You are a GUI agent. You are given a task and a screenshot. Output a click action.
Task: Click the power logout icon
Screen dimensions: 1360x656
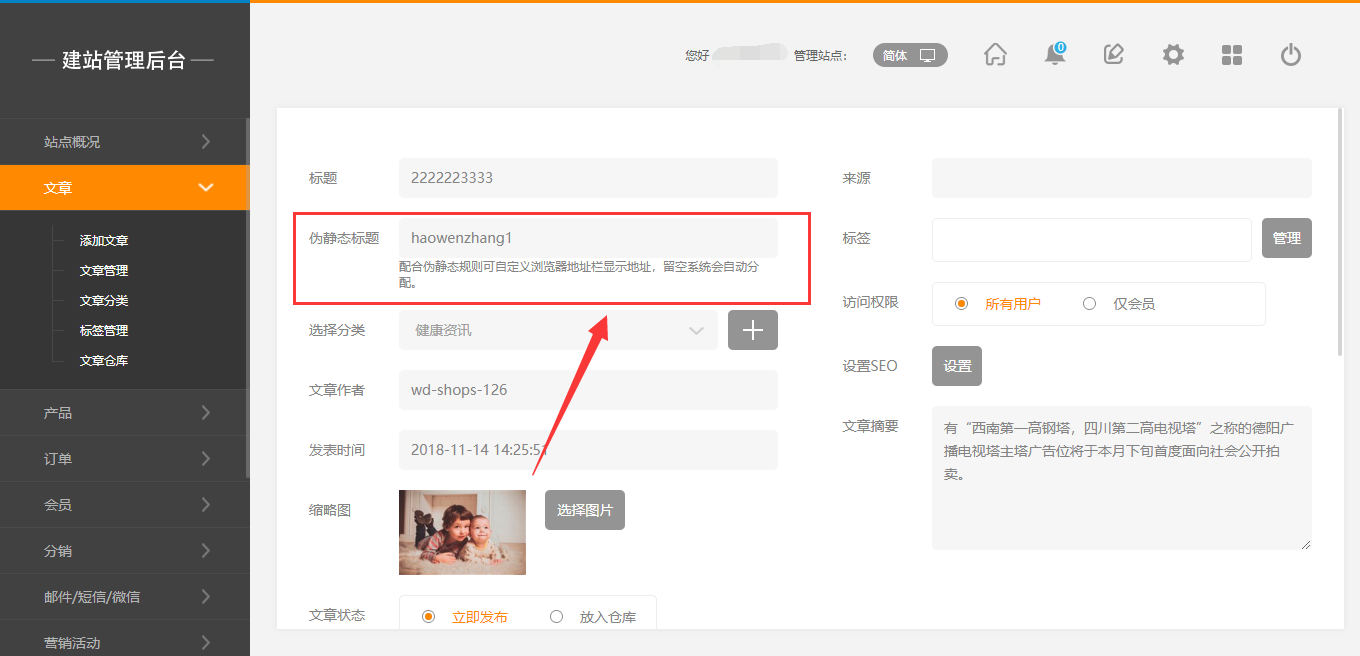(x=1291, y=55)
